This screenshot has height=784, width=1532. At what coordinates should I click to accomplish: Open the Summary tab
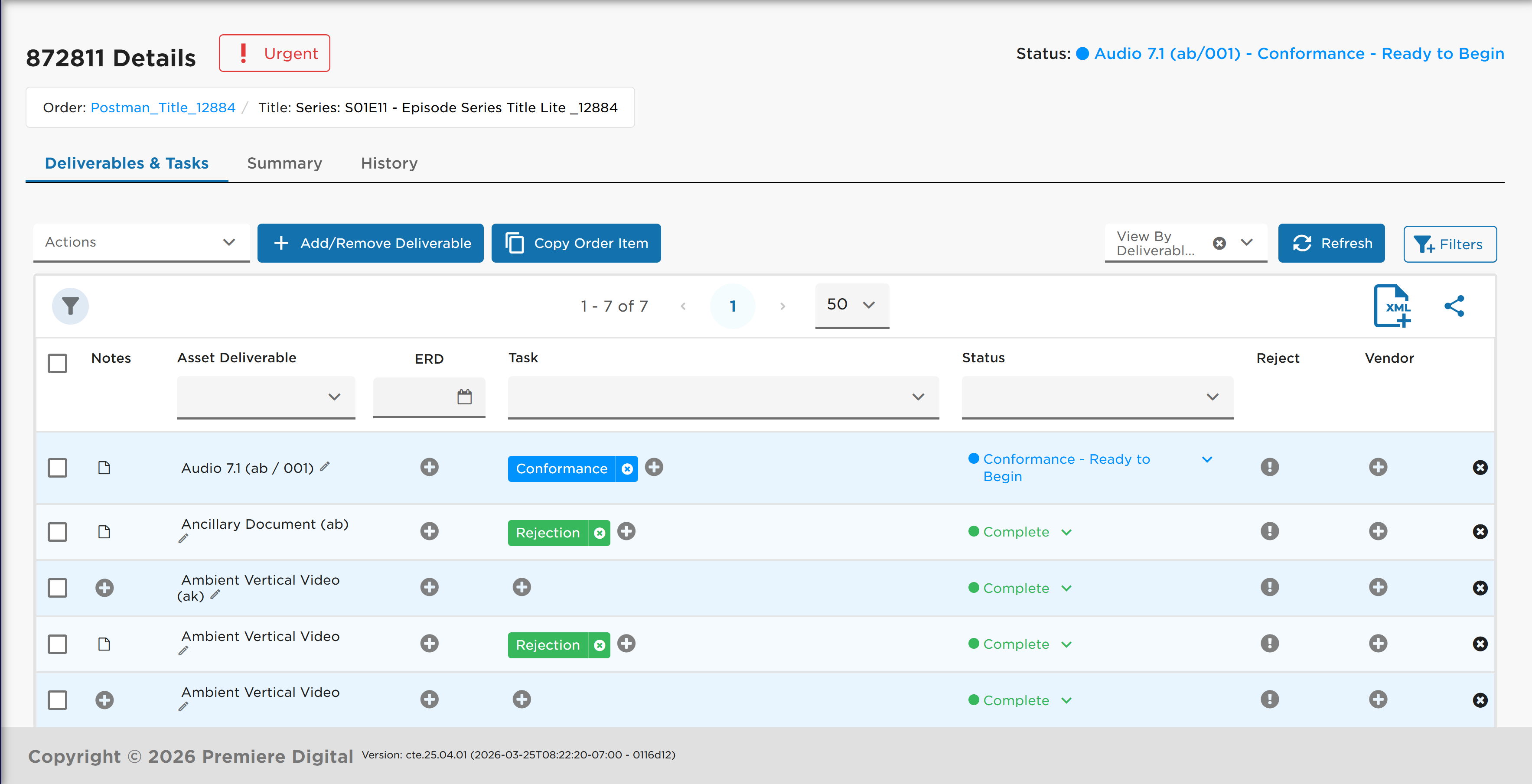(284, 163)
